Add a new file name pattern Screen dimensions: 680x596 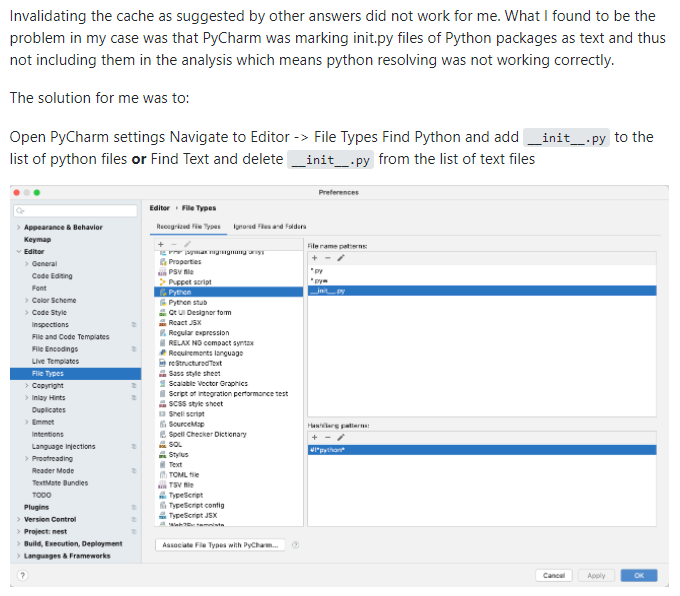click(315, 258)
